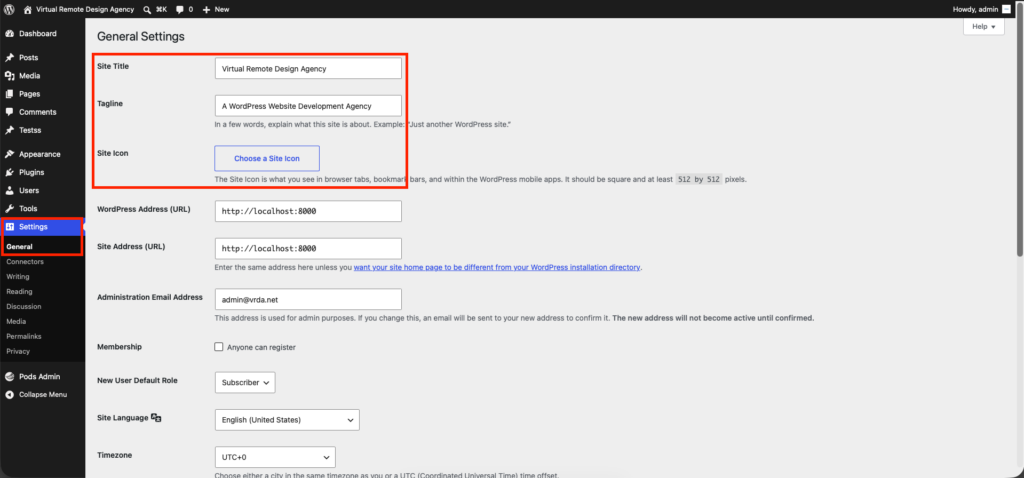1024x478 pixels.
Task: Click the admin avatar in top bar
Action: tap(1006, 9)
